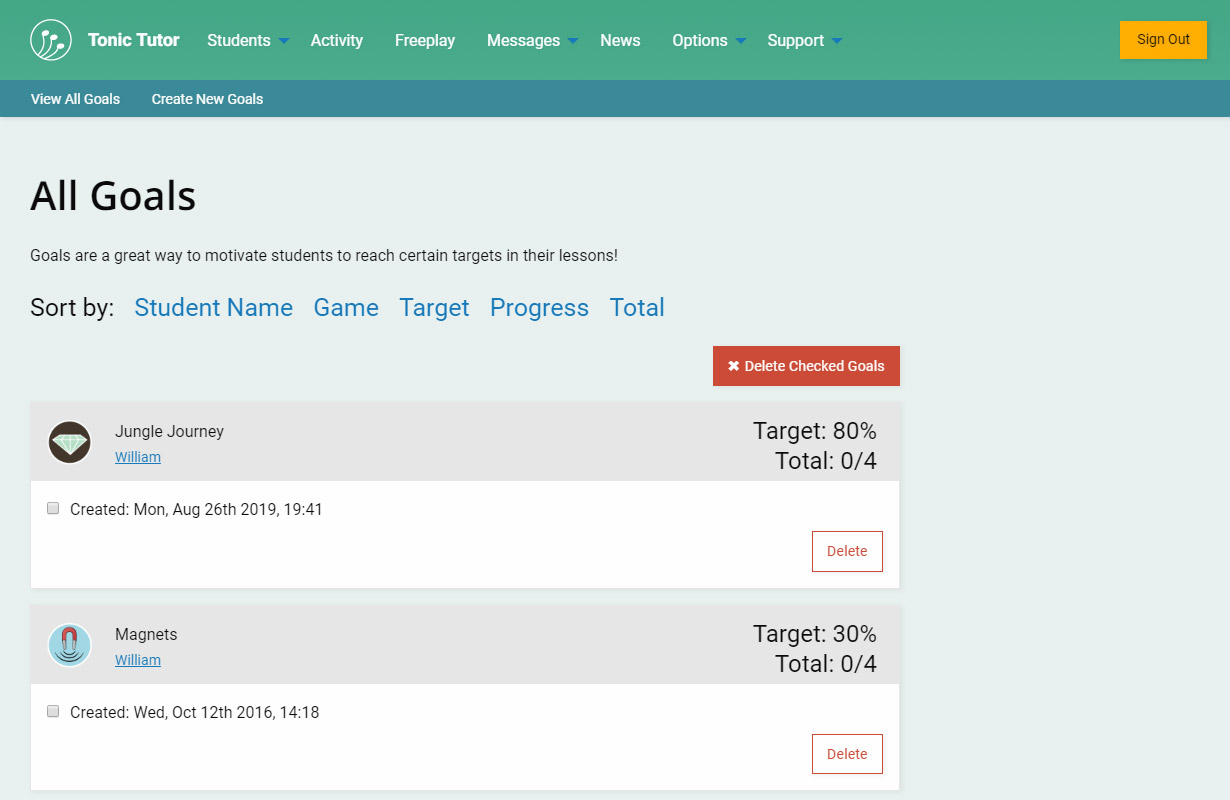Sort goals by Student Name
This screenshot has width=1230, height=800.
coord(213,308)
